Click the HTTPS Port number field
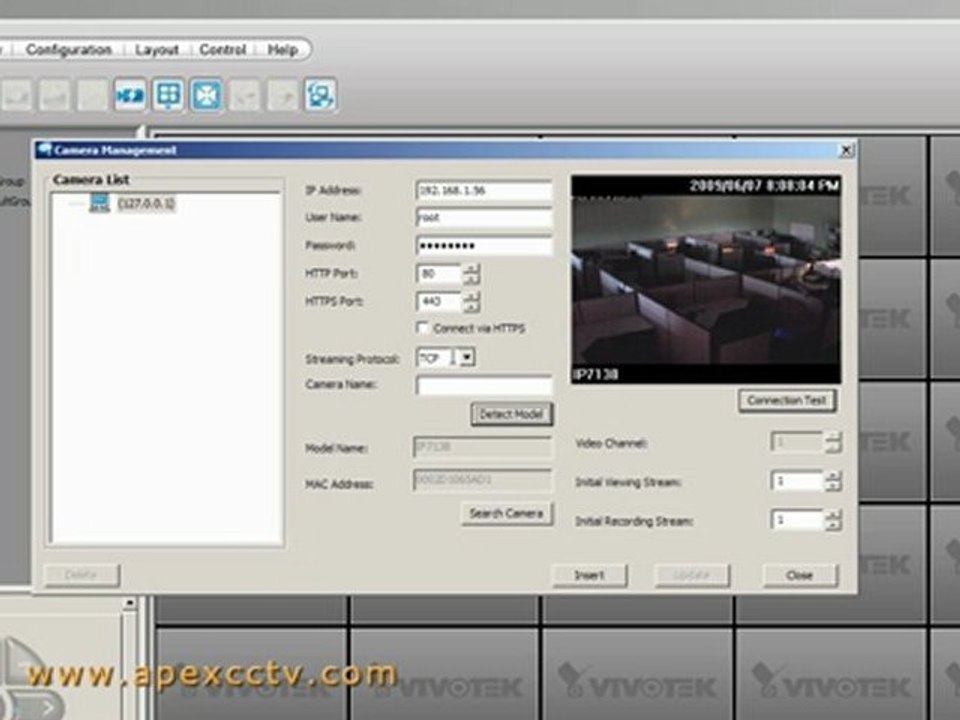 [x=439, y=302]
